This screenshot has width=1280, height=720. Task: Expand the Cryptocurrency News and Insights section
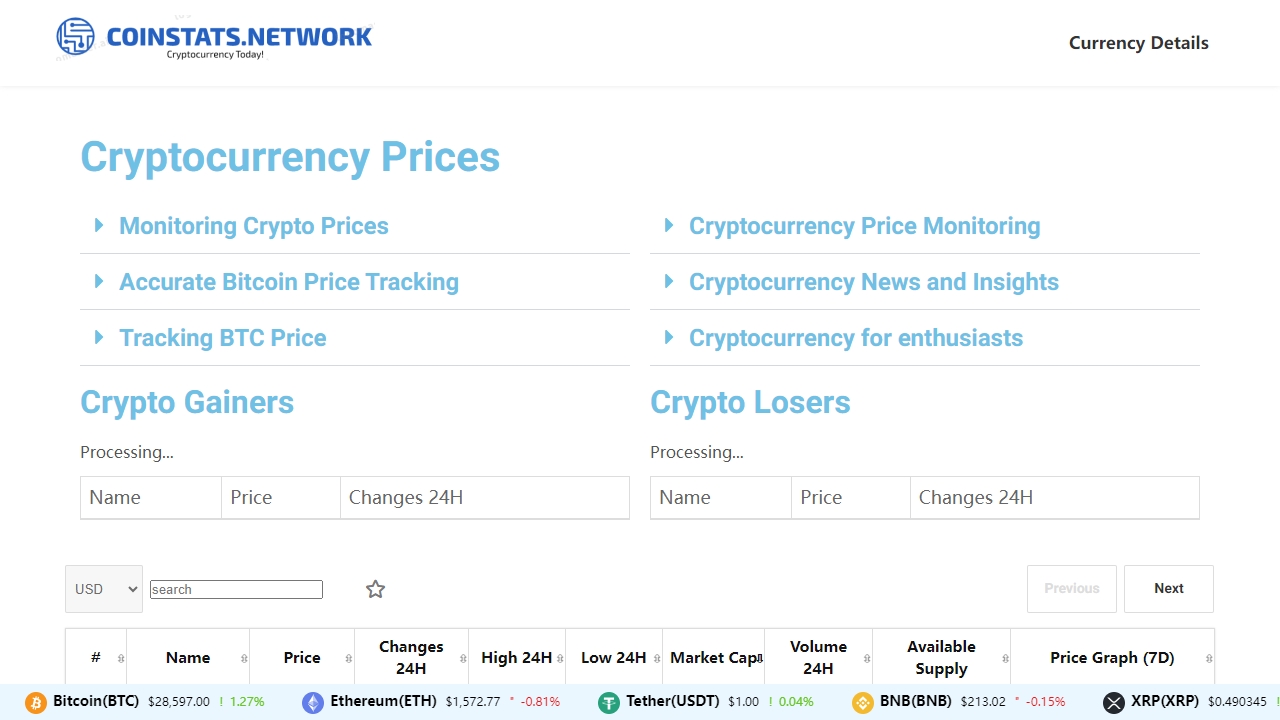click(873, 282)
